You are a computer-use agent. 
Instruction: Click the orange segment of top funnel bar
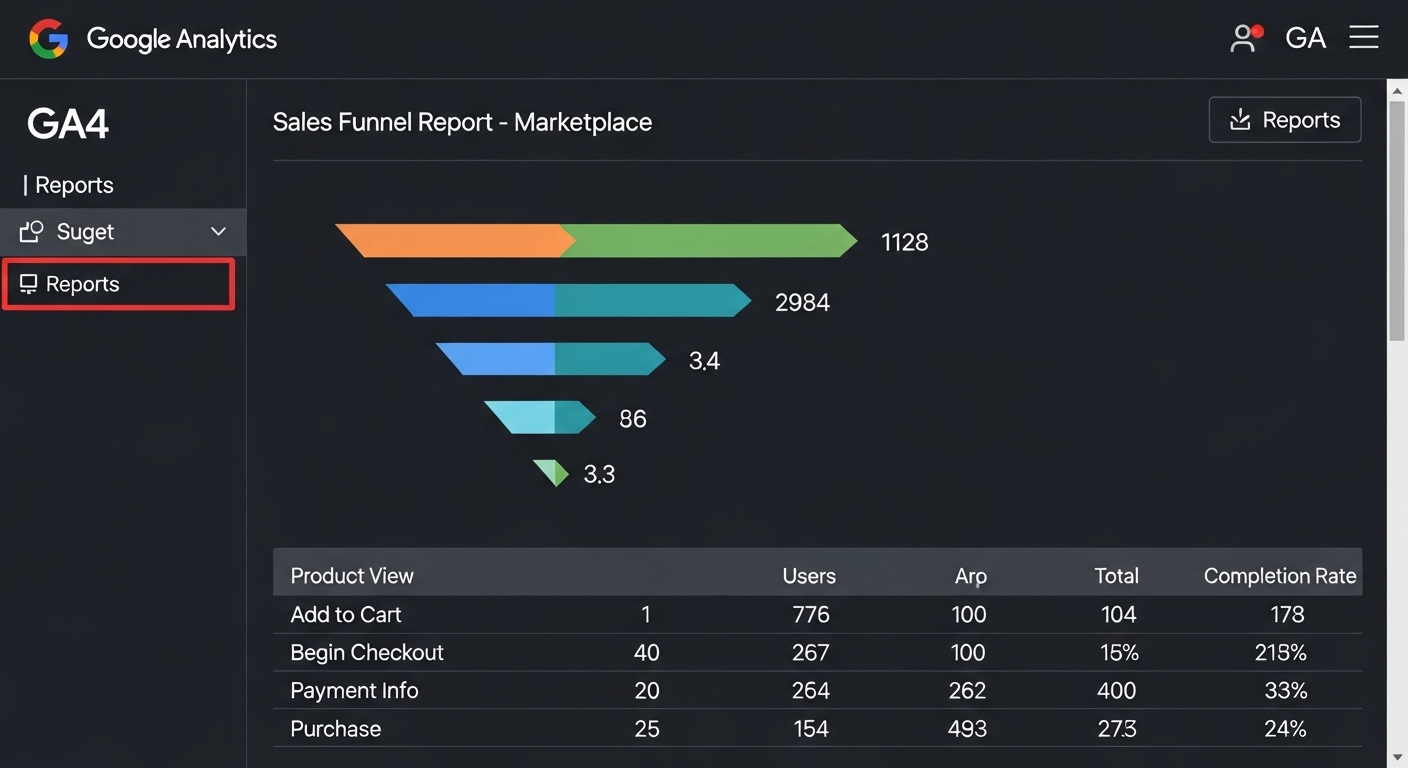pos(455,241)
